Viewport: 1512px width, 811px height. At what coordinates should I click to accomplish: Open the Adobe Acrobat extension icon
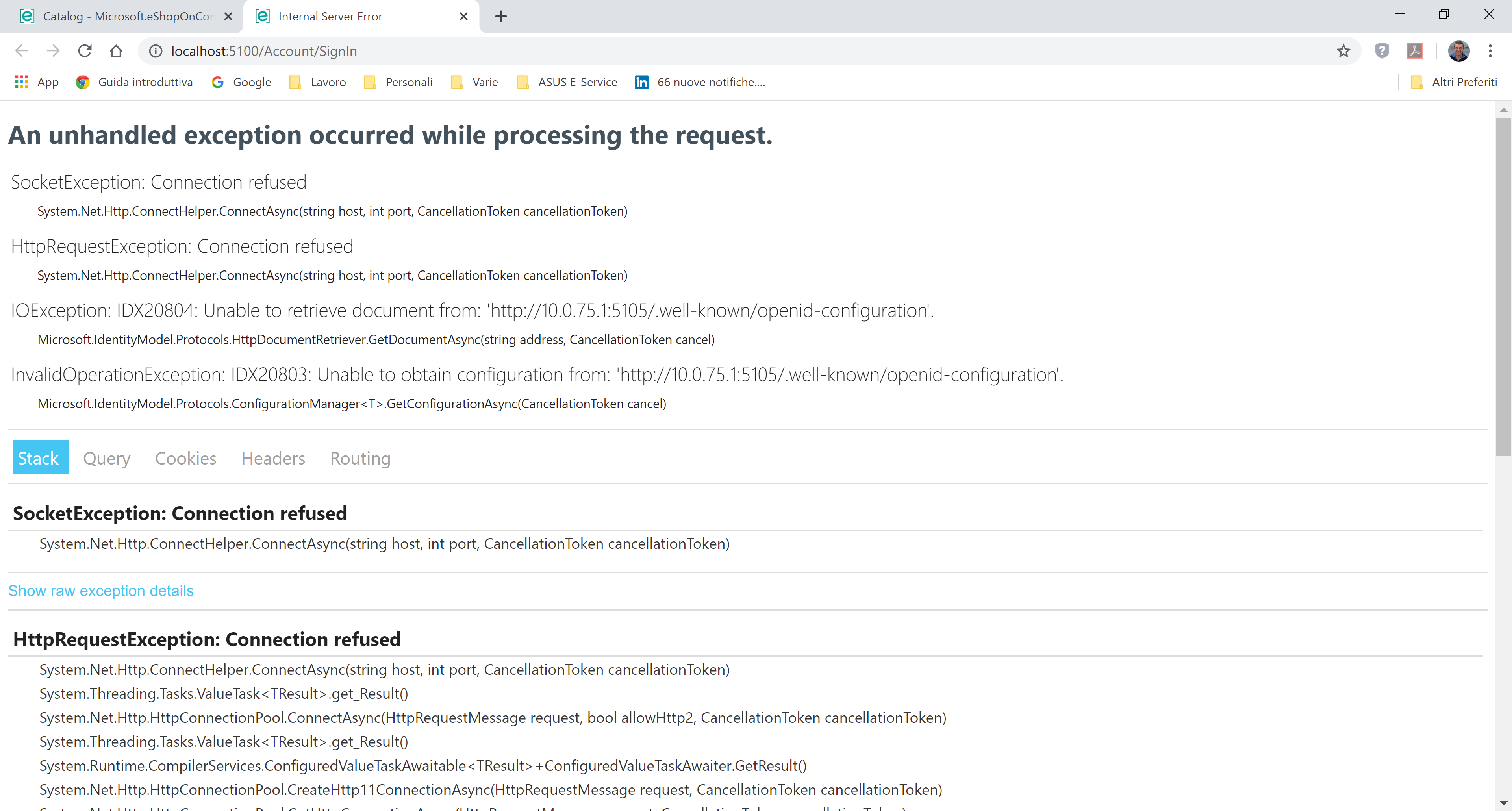(x=1415, y=51)
